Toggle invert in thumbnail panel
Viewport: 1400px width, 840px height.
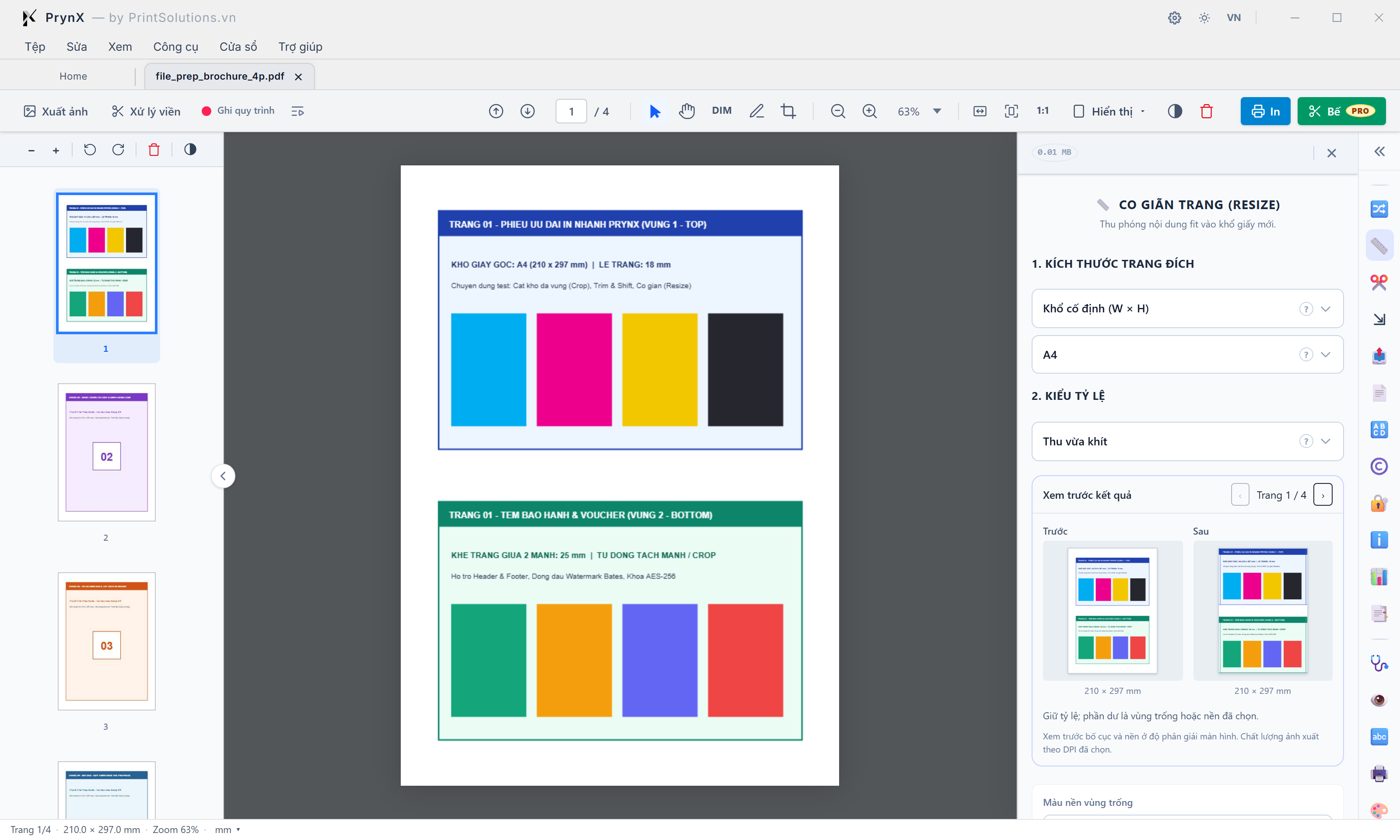coord(190,150)
